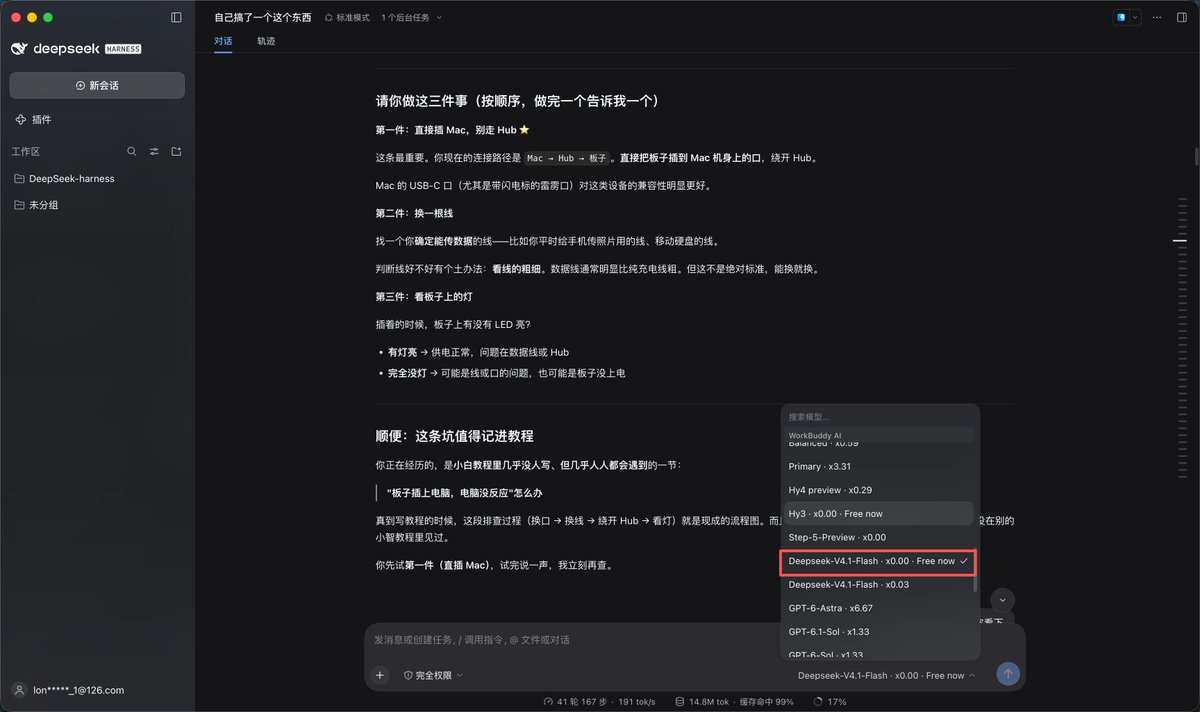Click the 工作区 section label
Image resolution: width=1200 pixels, height=712 pixels.
point(26,151)
